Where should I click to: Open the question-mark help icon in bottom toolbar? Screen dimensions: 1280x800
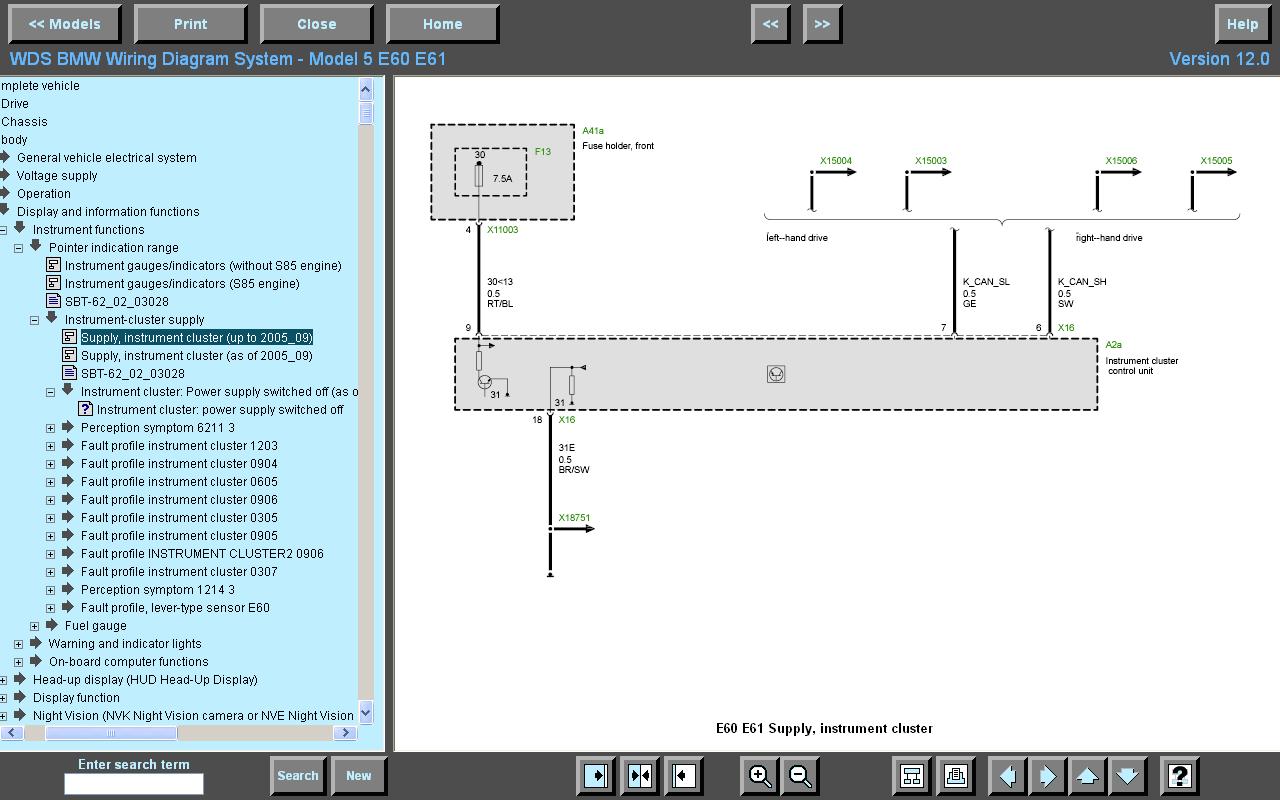point(1180,775)
